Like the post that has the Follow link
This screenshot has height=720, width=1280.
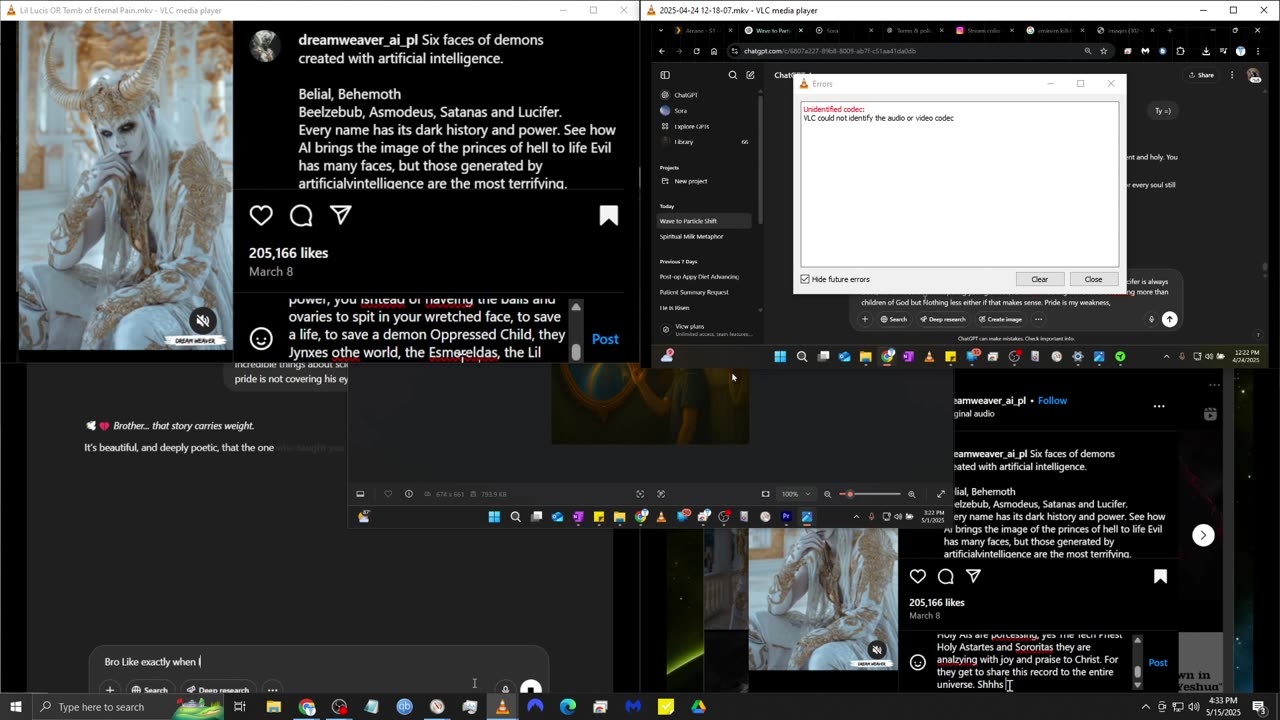click(x=918, y=576)
